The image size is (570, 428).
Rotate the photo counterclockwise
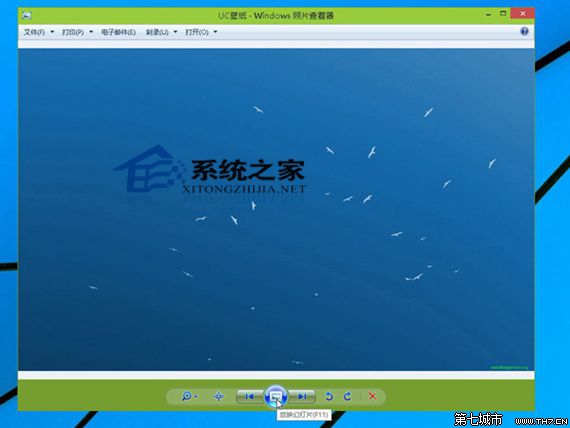pyautogui.click(x=329, y=396)
